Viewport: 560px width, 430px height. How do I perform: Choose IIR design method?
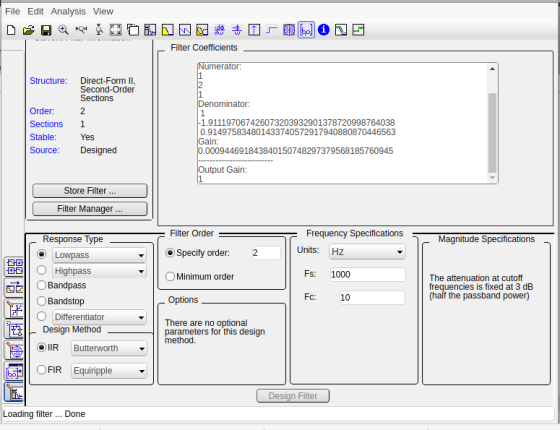pos(48,348)
